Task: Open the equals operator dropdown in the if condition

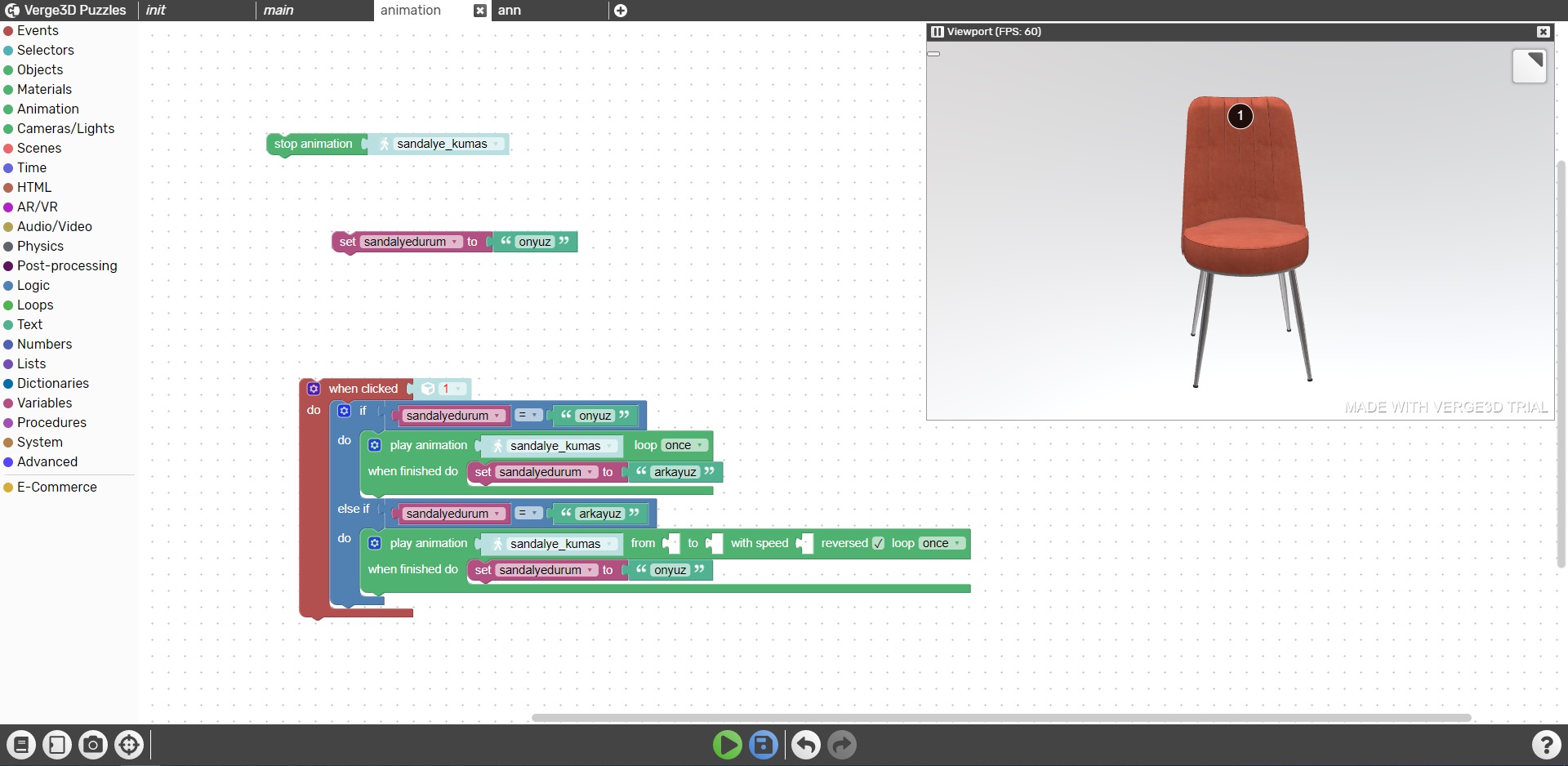Action: pos(528,415)
